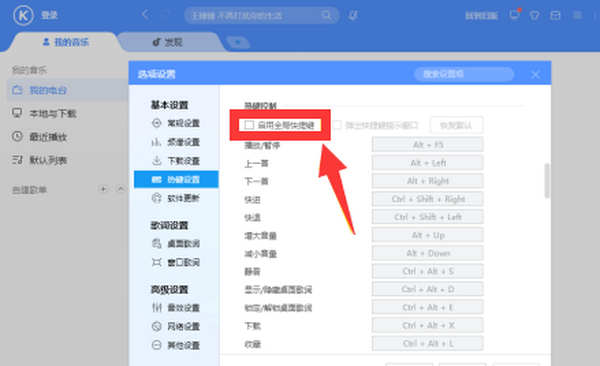Image resolution: width=600 pixels, height=366 pixels.
Task: Click the 静音 label
Action: click(252, 271)
